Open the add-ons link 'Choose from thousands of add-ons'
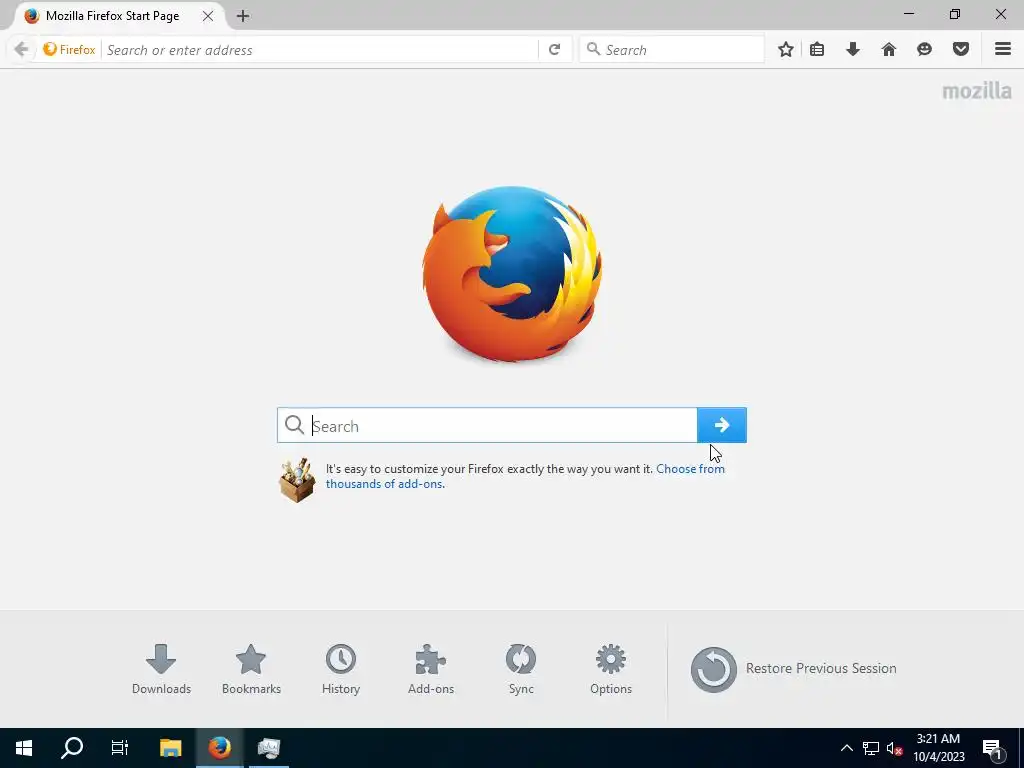This screenshot has height=768, width=1024. coord(525,476)
